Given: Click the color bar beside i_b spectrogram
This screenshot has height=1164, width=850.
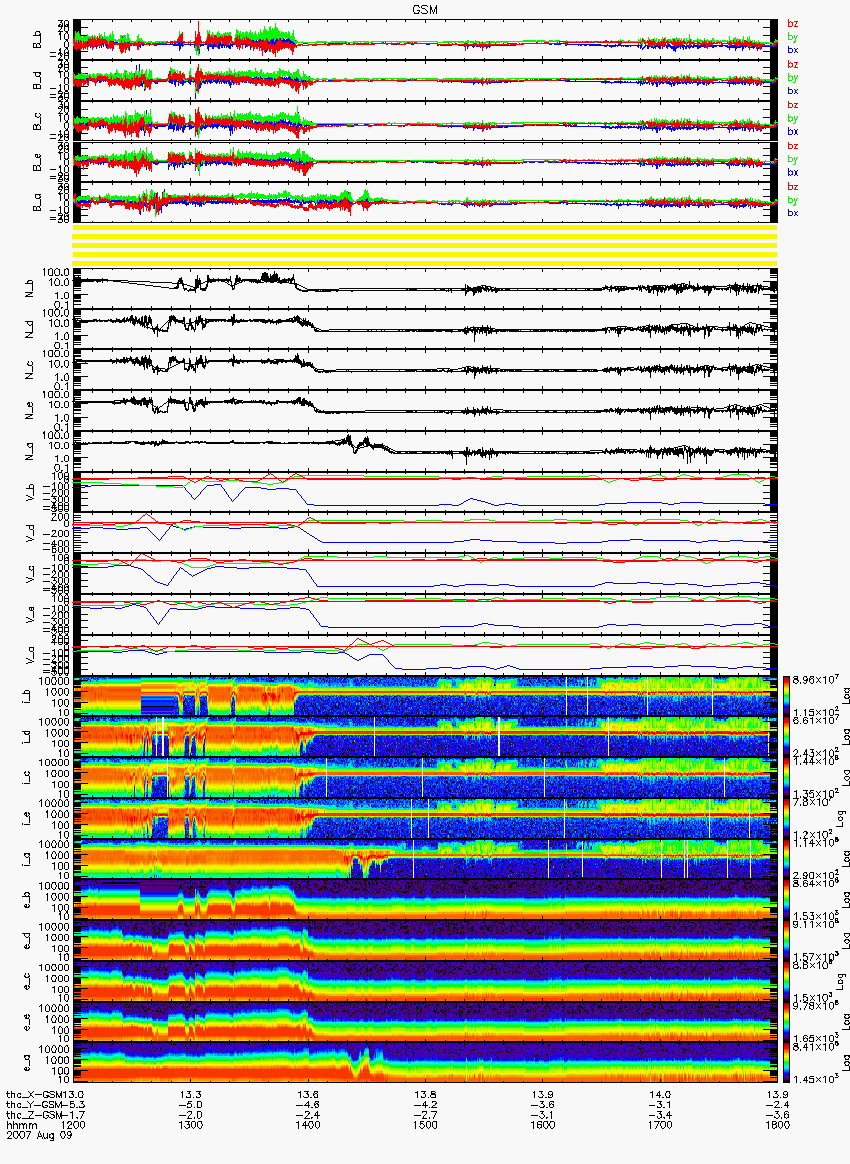Looking at the screenshot, I should tap(785, 696).
